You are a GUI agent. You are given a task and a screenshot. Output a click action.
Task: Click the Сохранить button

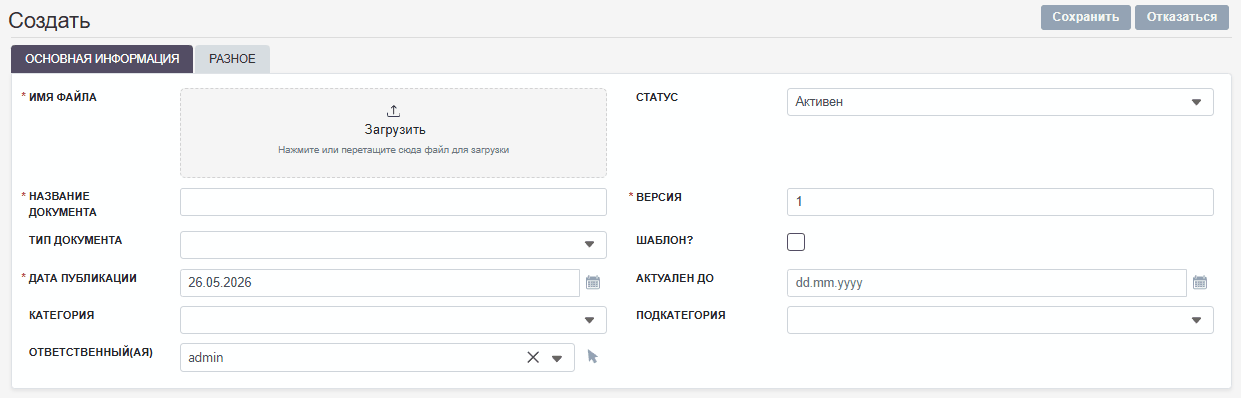click(1086, 17)
